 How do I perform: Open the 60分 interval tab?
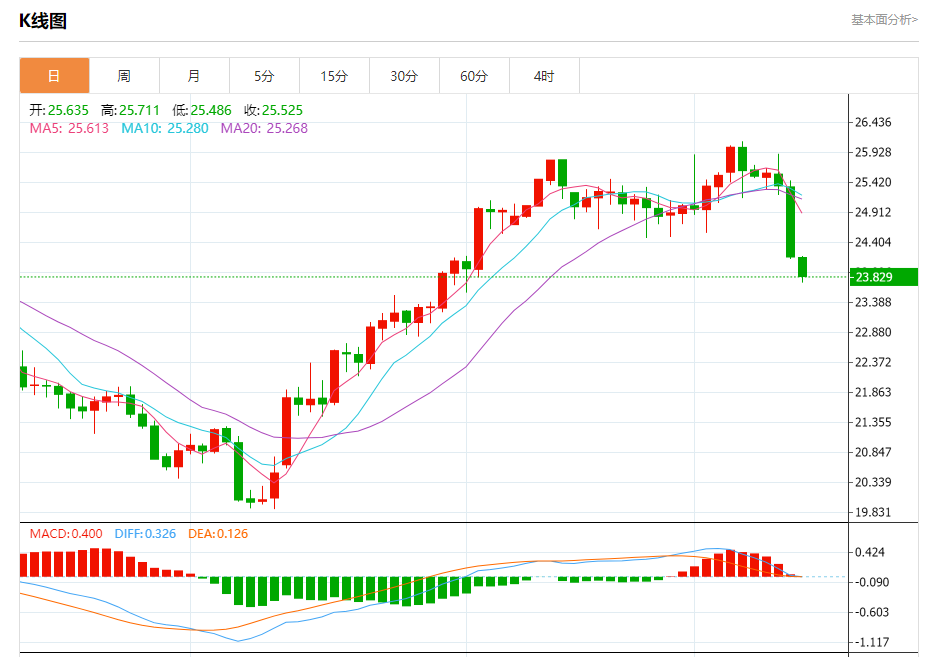click(x=474, y=76)
